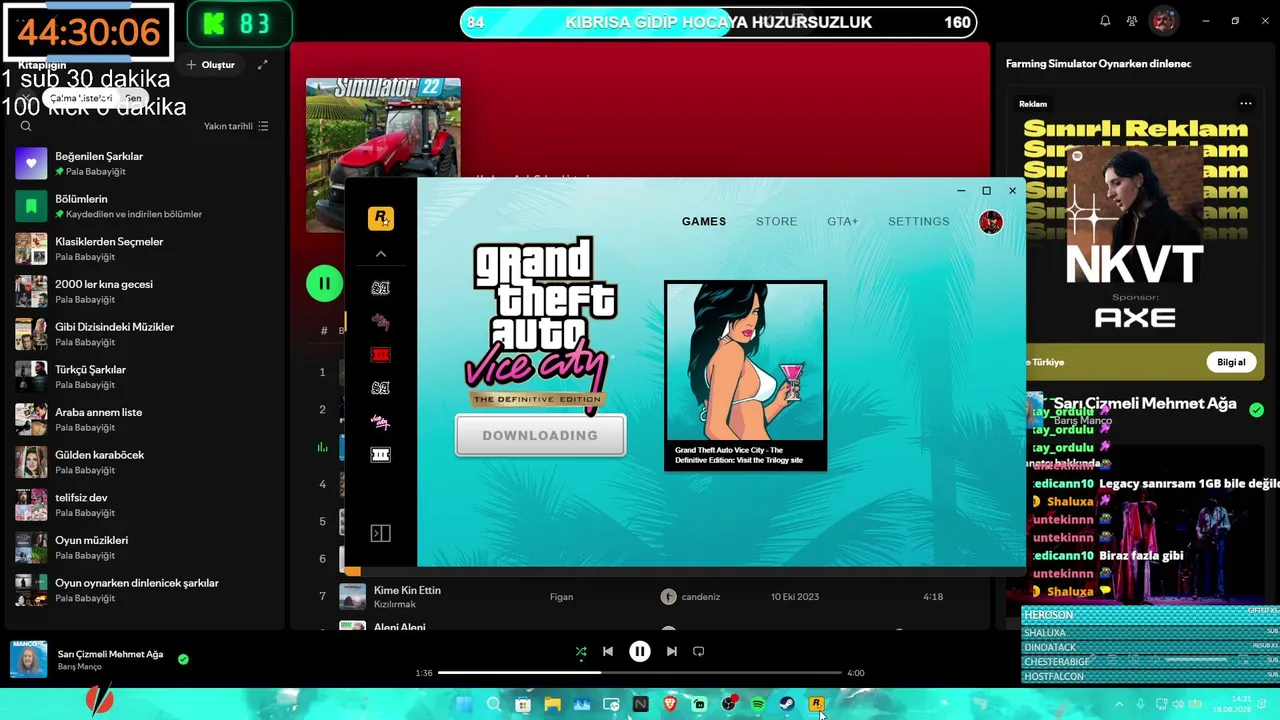Open Bölümlerin saved episodes
The image size is (1280, 720).
click(x=143, y=206)
